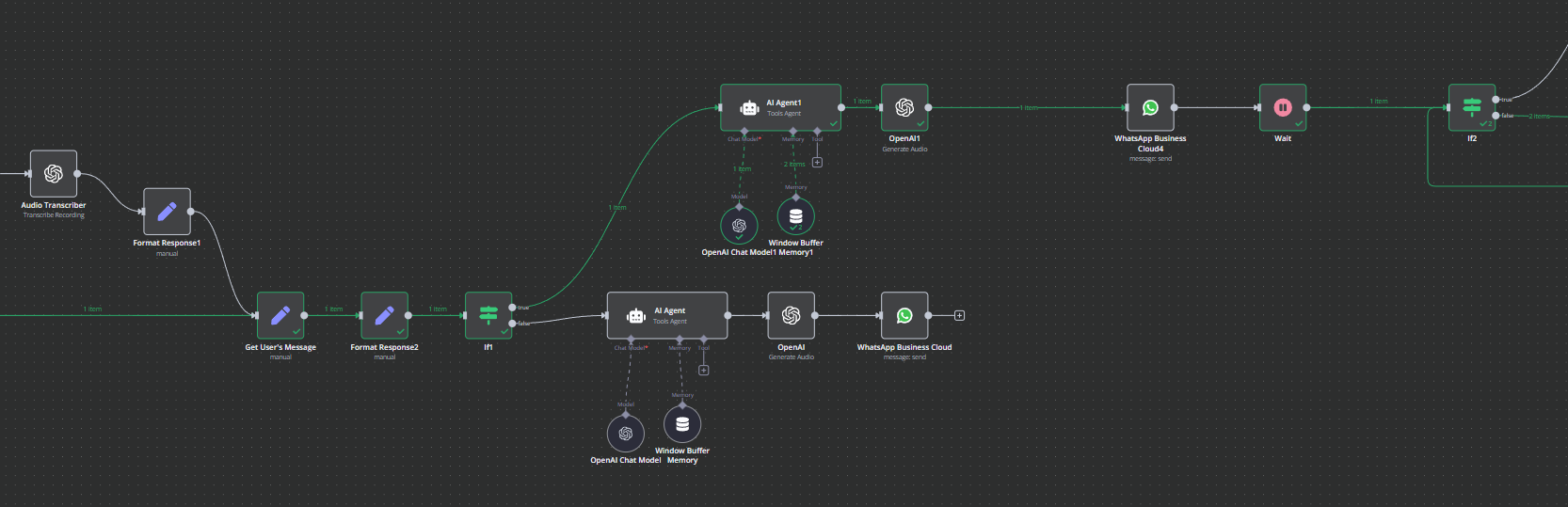
Task: Click the 'OpenAI Chat Model1' label
Action: 739,252
